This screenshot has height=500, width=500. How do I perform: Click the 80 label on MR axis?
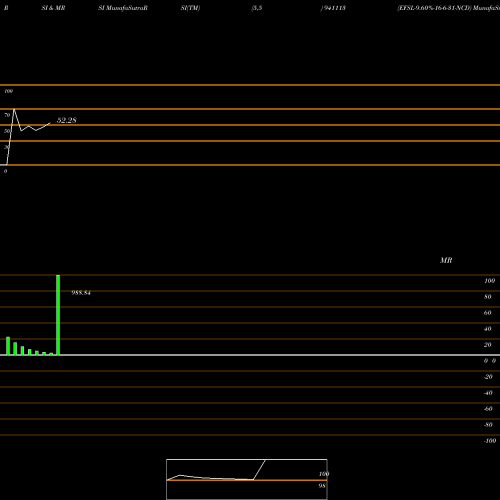pos(488,297)
